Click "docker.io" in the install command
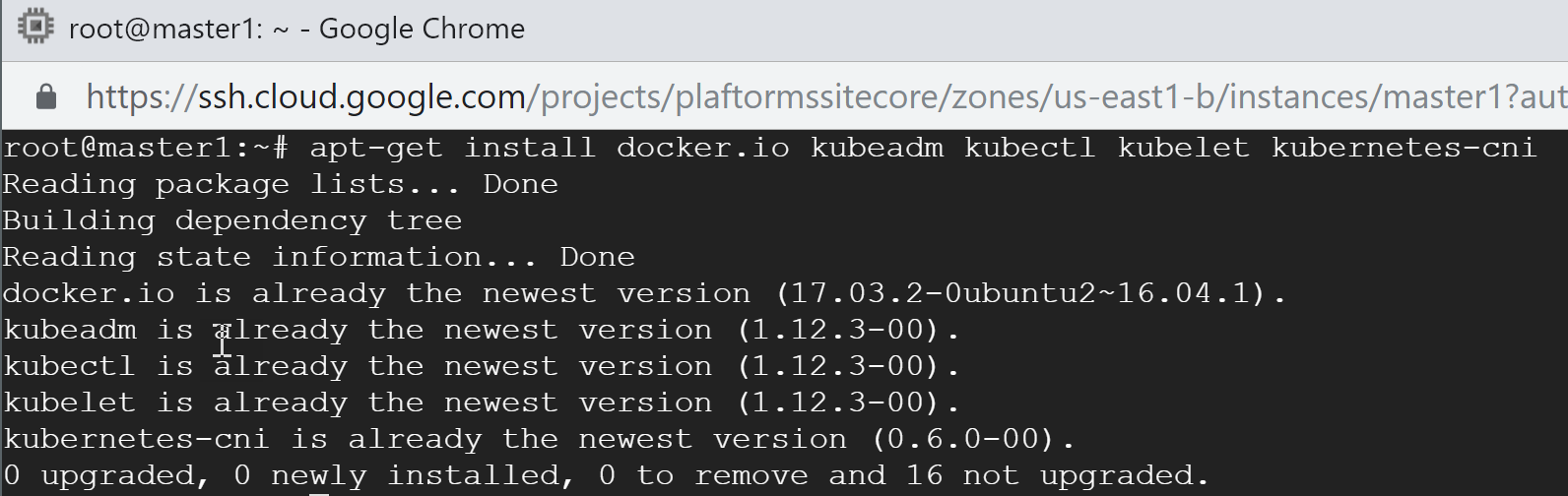The width and height of the screenshot is (1568, 496). click(702, 149)
